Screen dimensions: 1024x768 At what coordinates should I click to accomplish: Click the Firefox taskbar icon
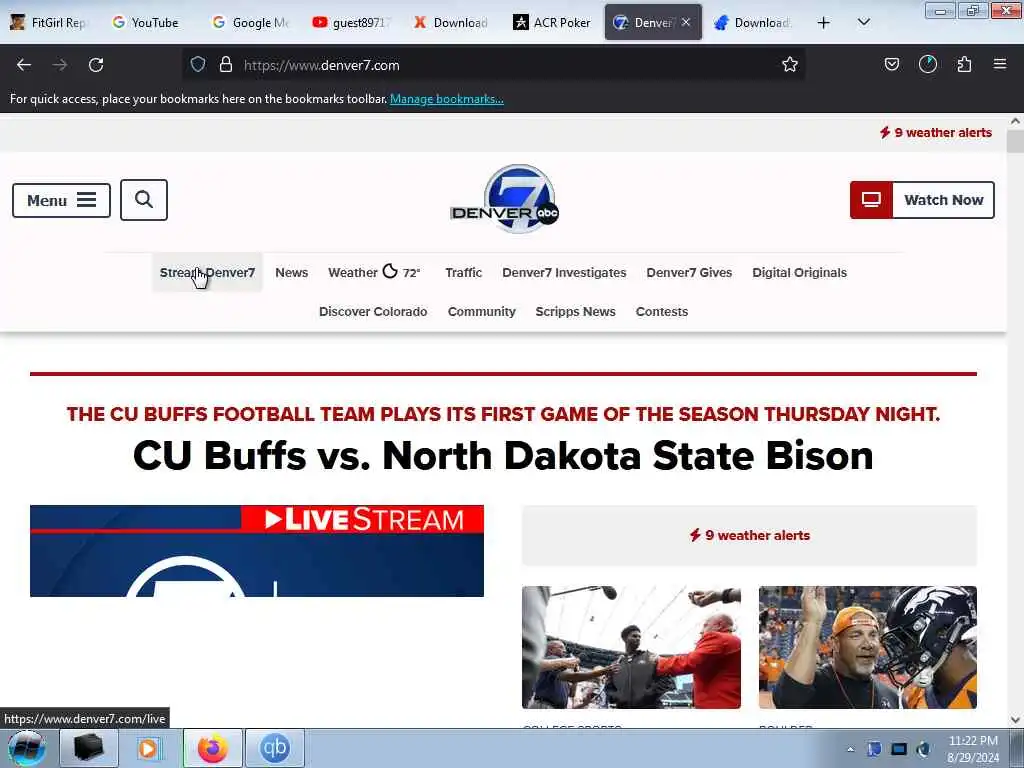tap(212, 748)
